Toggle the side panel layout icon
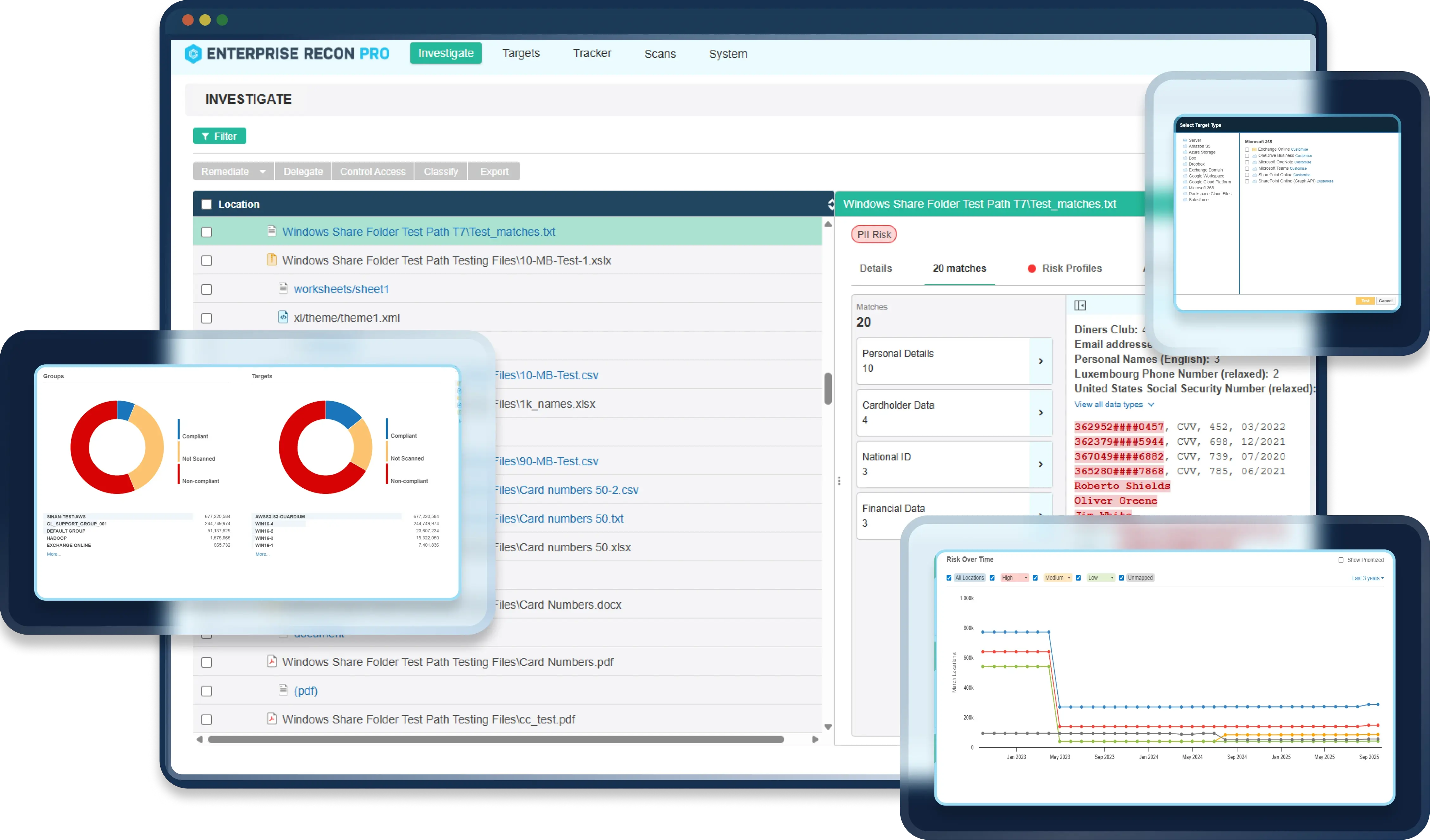Image resolution: width=1430 pixels, height=840 pixels. [1080, 306]
